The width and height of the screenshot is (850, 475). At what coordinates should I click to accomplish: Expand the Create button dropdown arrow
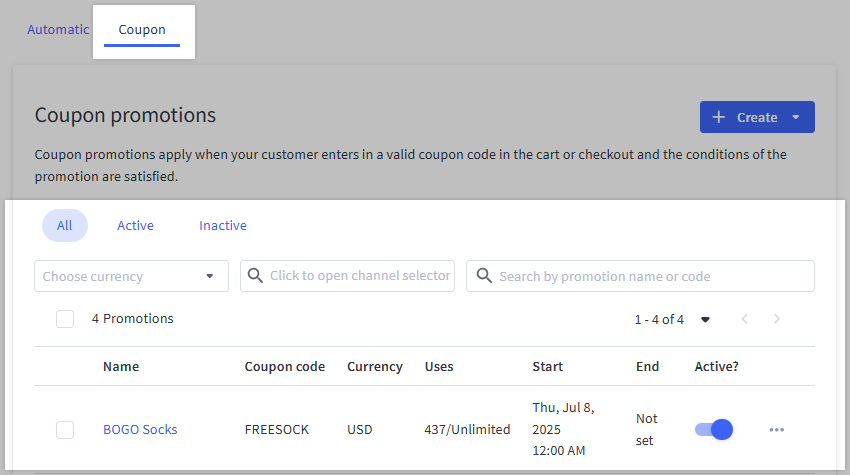796,117
